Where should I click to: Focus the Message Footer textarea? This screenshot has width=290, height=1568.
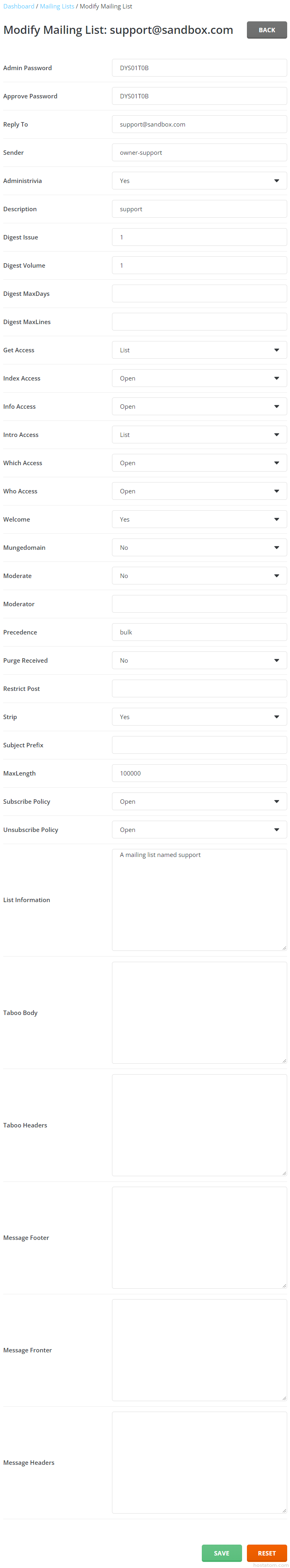point(199,1237)
